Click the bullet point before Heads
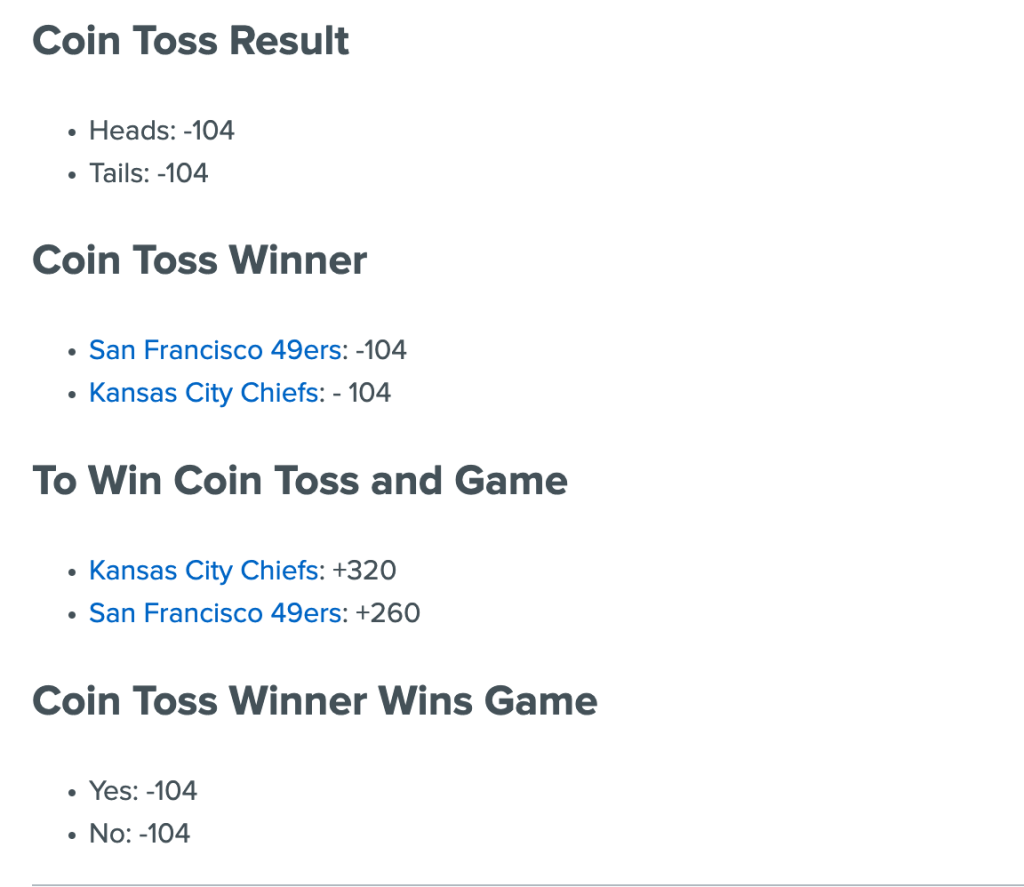 pyautogui.click(x=72, y=133)
